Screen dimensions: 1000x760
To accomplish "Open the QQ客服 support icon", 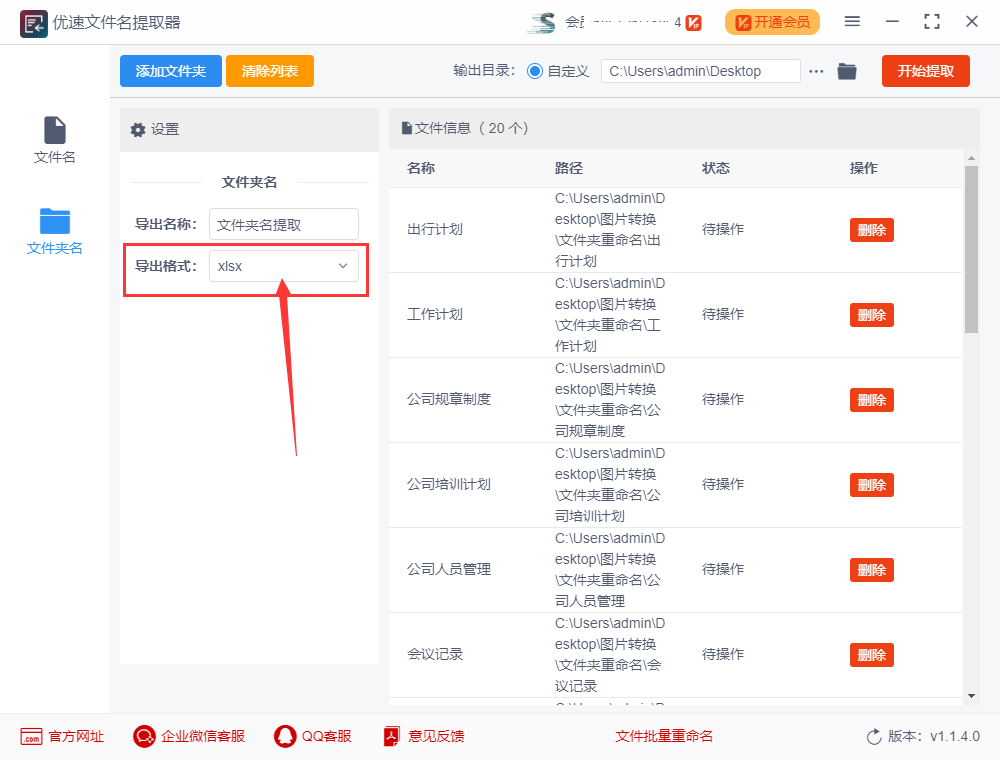I will (283, 736).
